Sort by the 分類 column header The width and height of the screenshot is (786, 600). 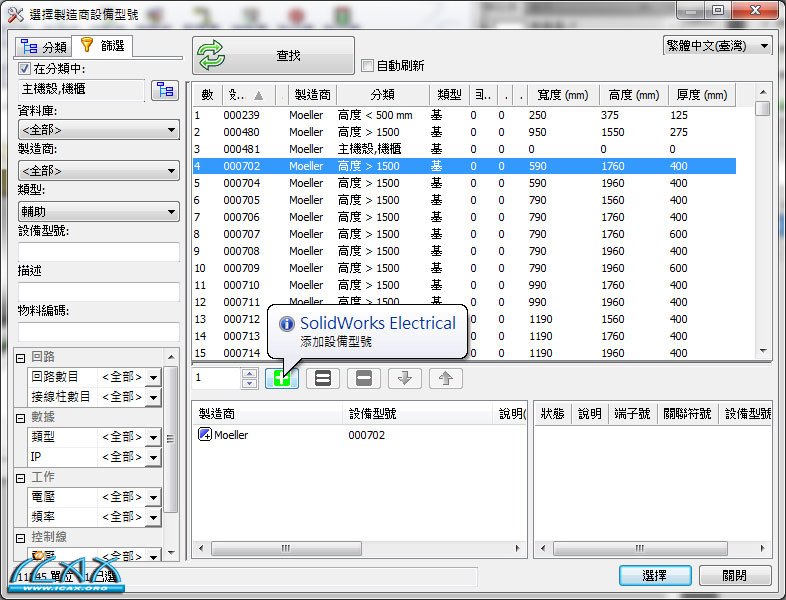click(x=383, y=95)
